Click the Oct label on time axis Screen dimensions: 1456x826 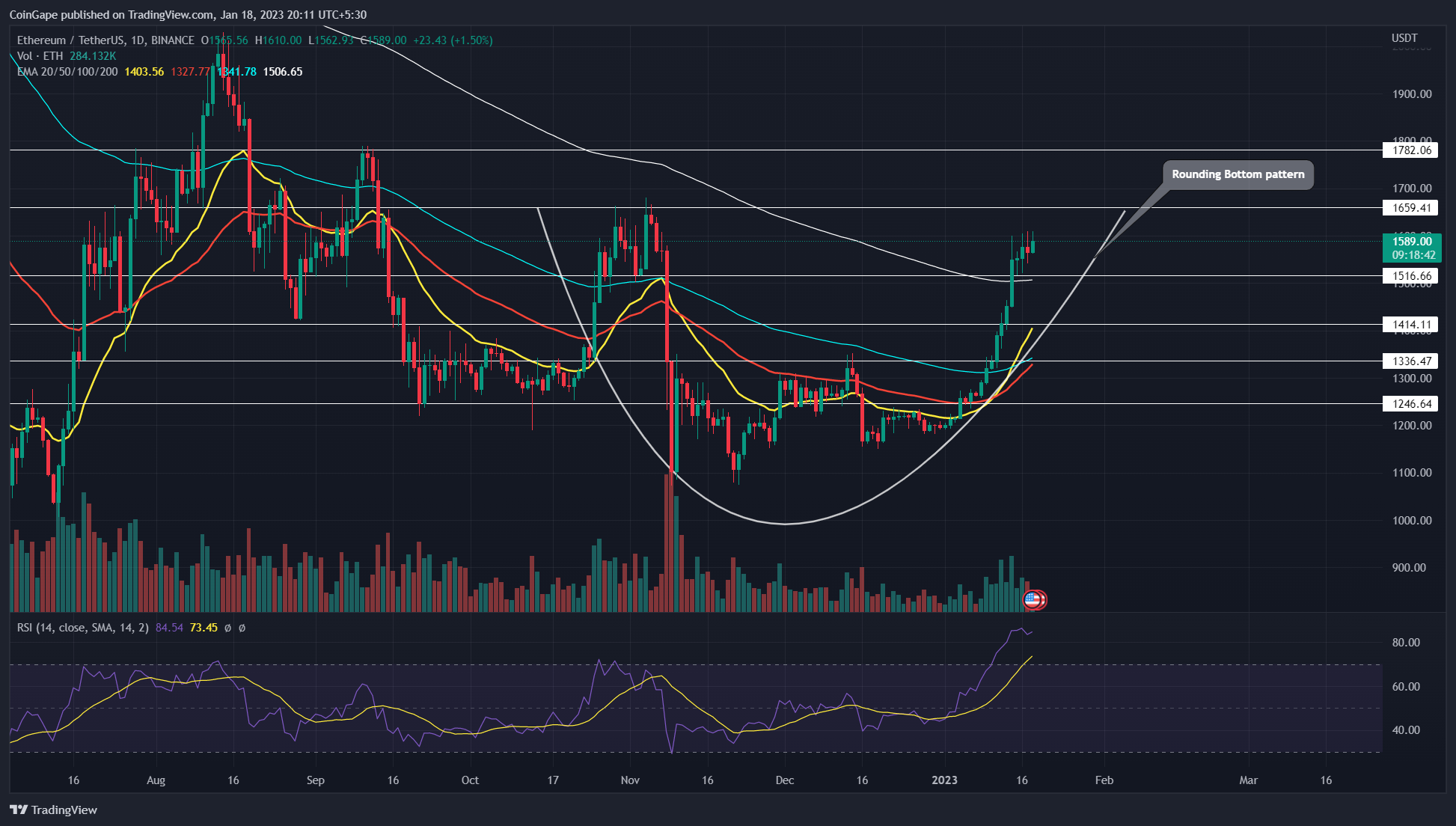tap(470, 780)
